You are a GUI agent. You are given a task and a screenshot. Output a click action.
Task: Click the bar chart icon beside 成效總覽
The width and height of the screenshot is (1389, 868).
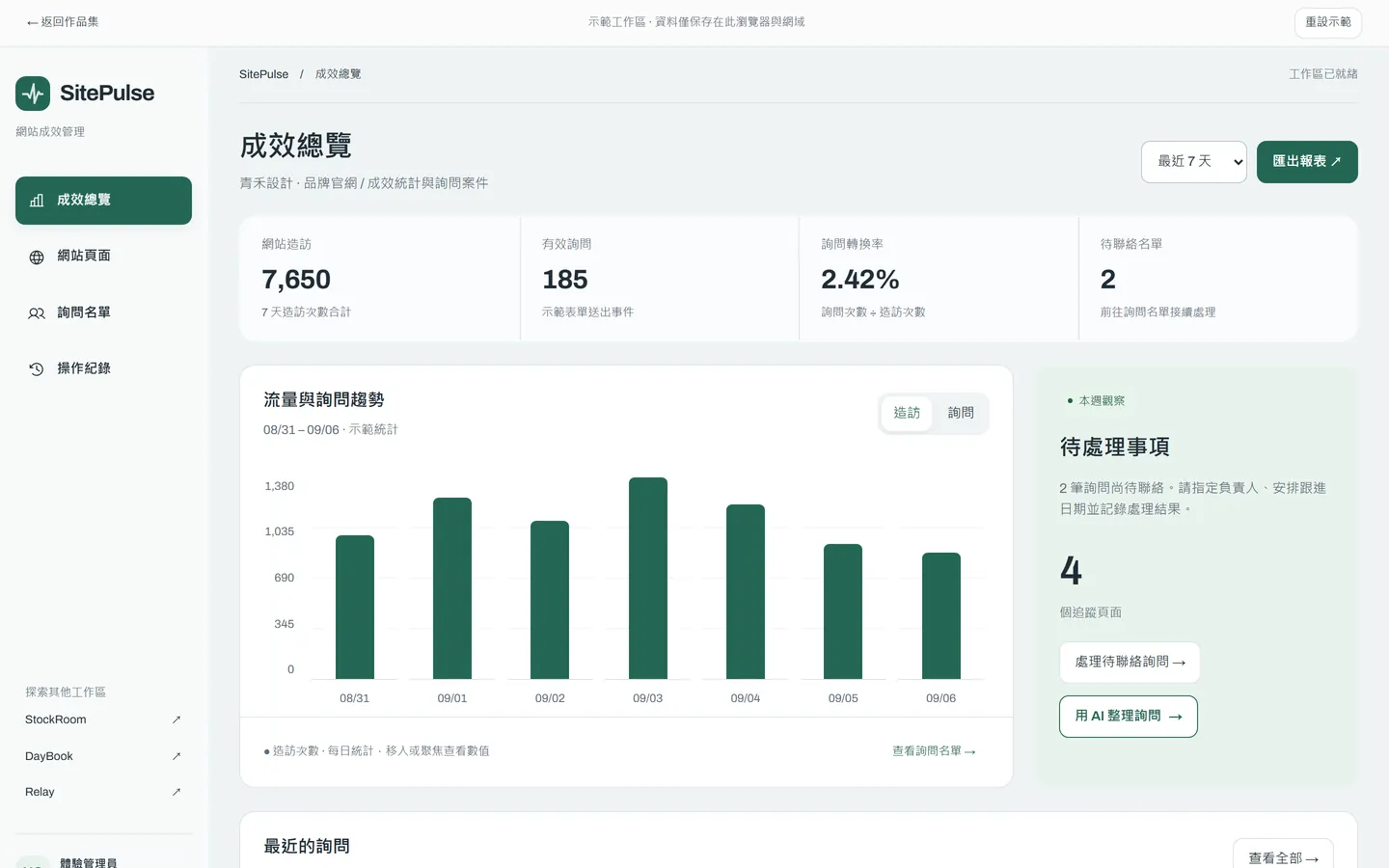pos(37,201)
